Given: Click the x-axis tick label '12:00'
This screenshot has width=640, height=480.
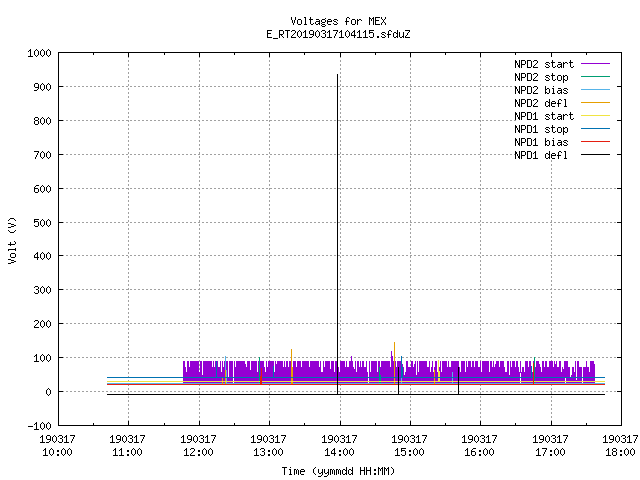Looking at the screenshot, I should click(198, 452).
